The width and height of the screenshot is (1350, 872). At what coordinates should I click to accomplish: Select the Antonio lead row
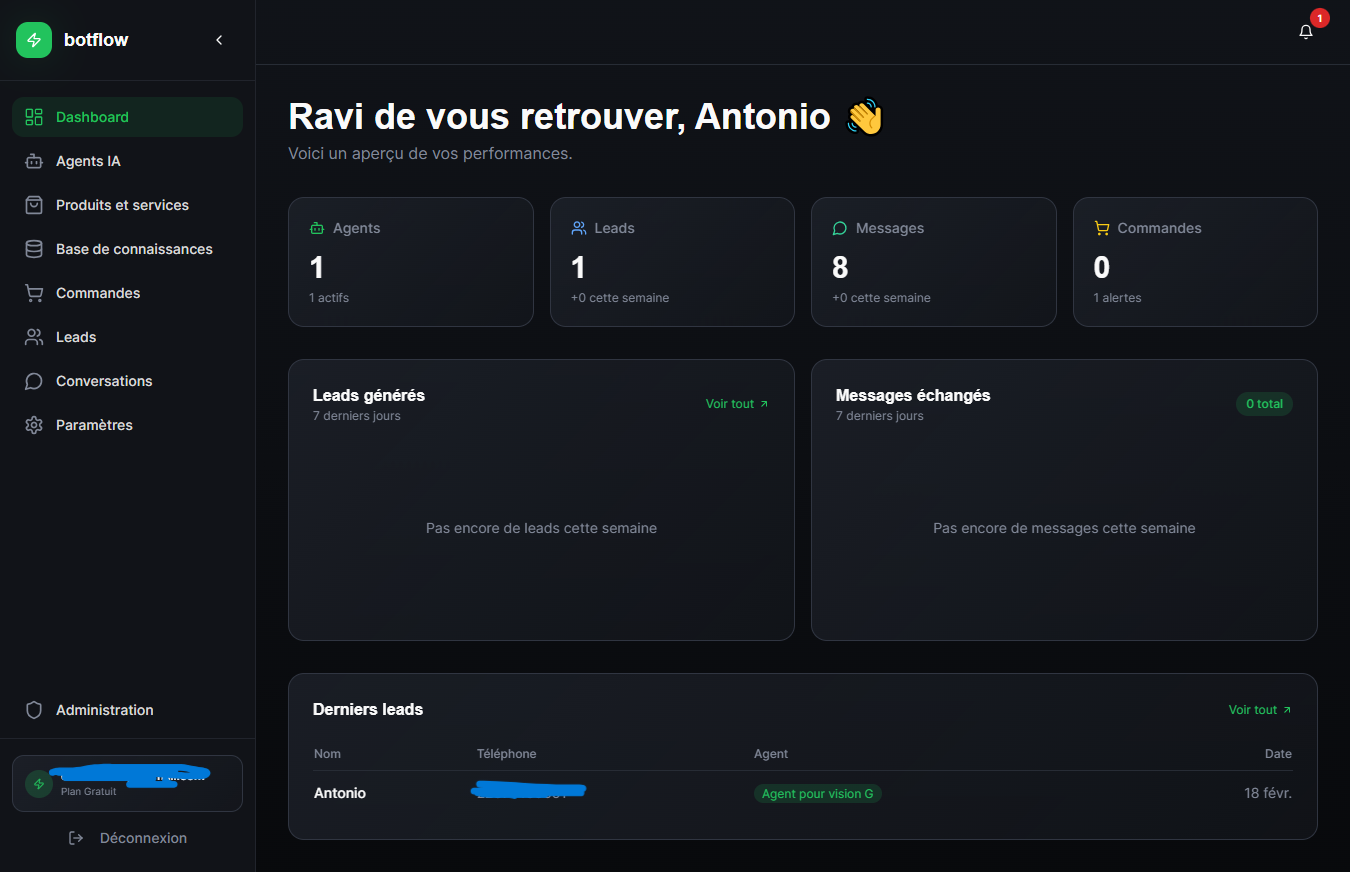[x=340, y=793]
